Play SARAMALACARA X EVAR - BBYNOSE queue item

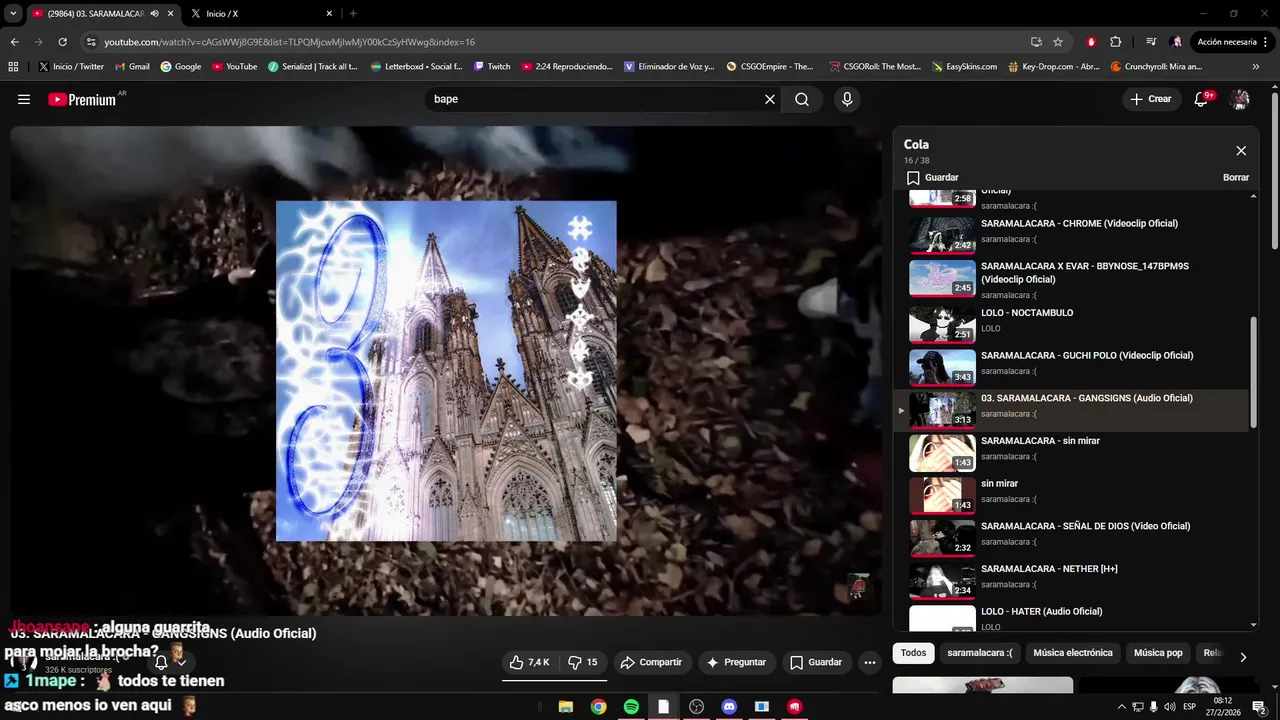tap(1071, 278)
